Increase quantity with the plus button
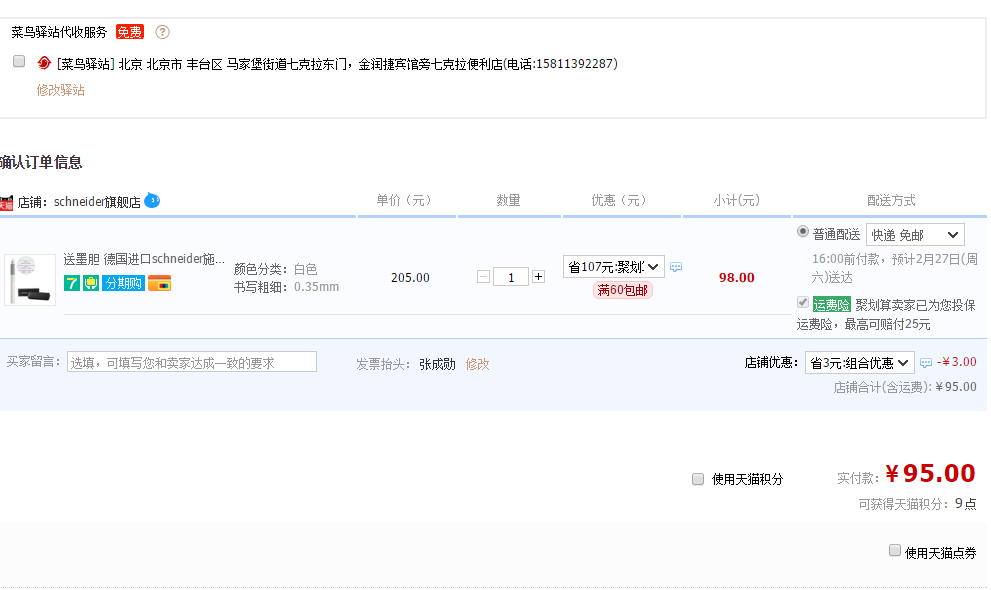 coord(538,277)
